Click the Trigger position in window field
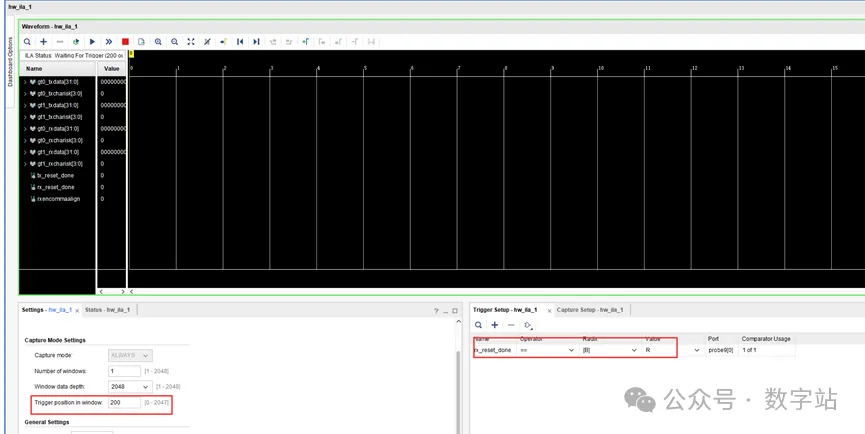 pyautogui.click(x=124, y=403)
